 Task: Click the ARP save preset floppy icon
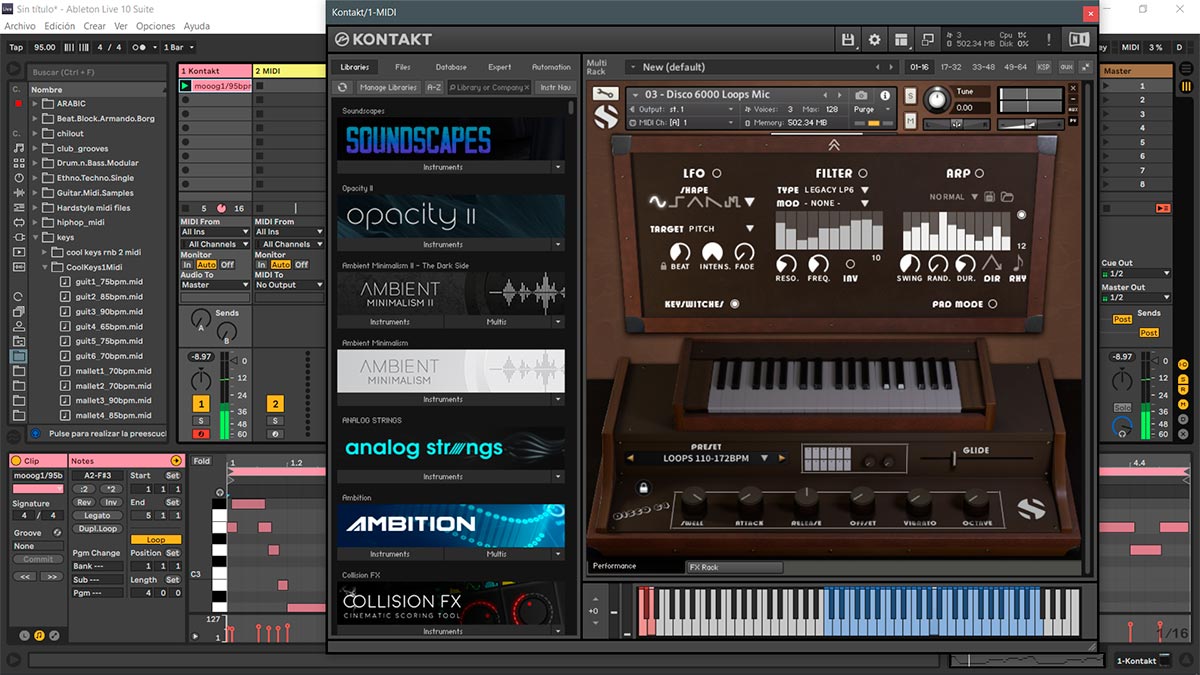click(990, 197)
